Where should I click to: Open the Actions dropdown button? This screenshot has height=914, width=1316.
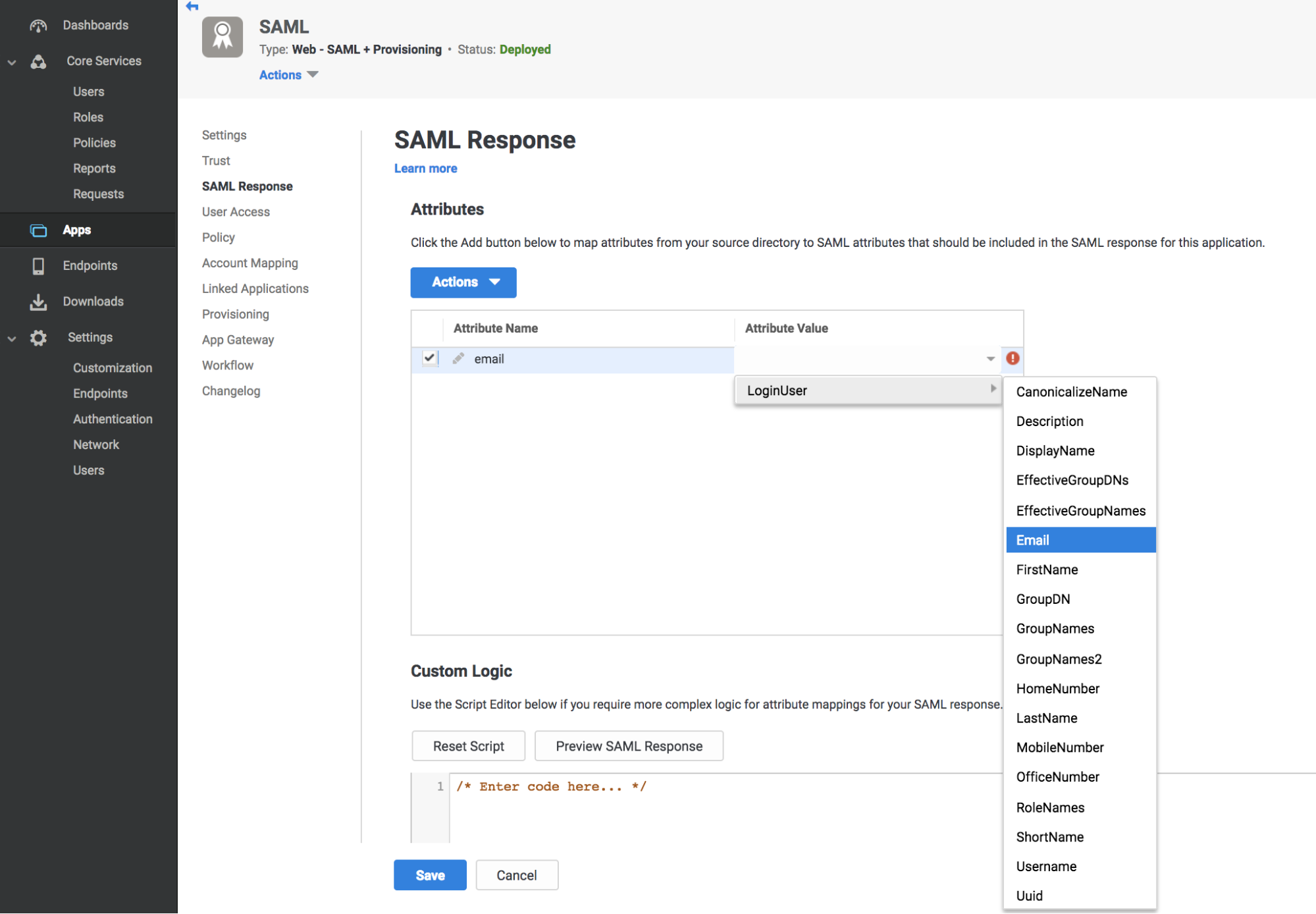463,282
